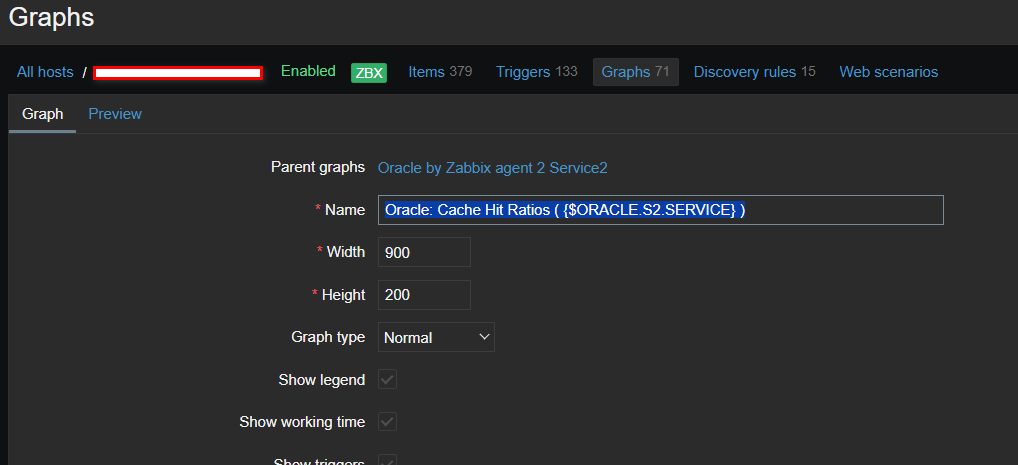Switch to the Graph tab
Screen dimensions: 1018x465
tap(42, 114)
